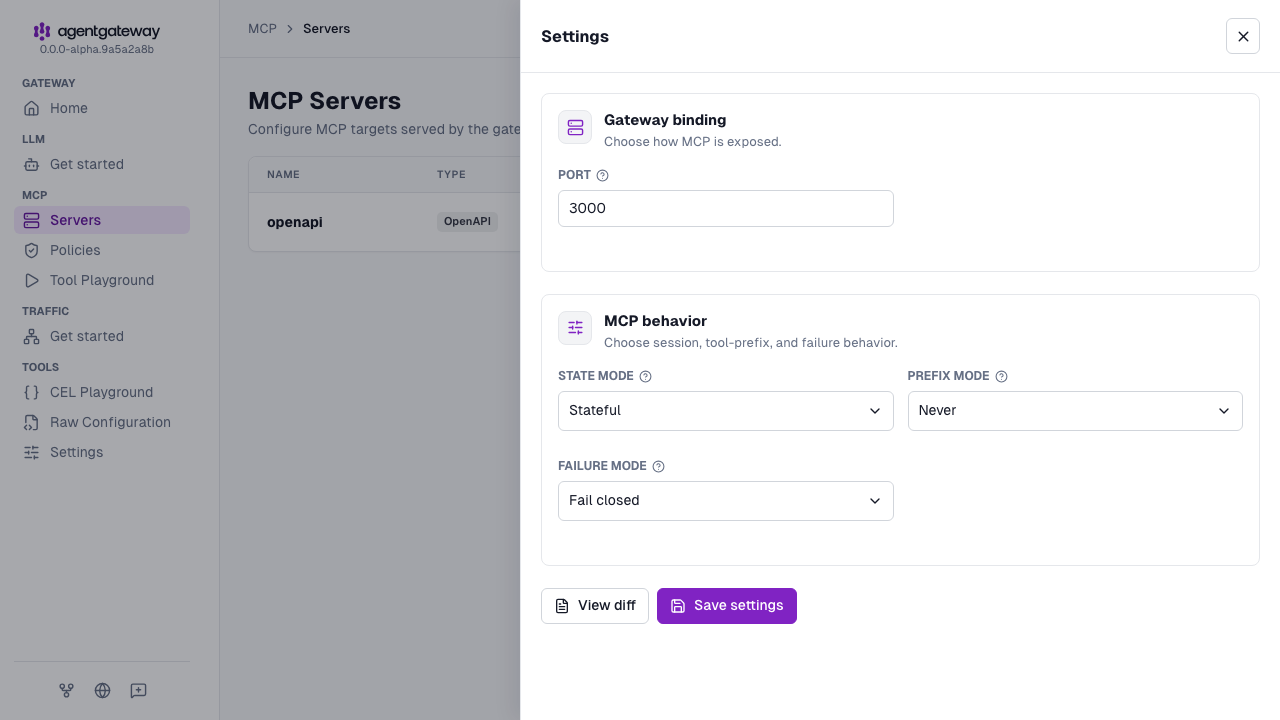Click the MCP Servers page heading

click(x=325, y=101)
